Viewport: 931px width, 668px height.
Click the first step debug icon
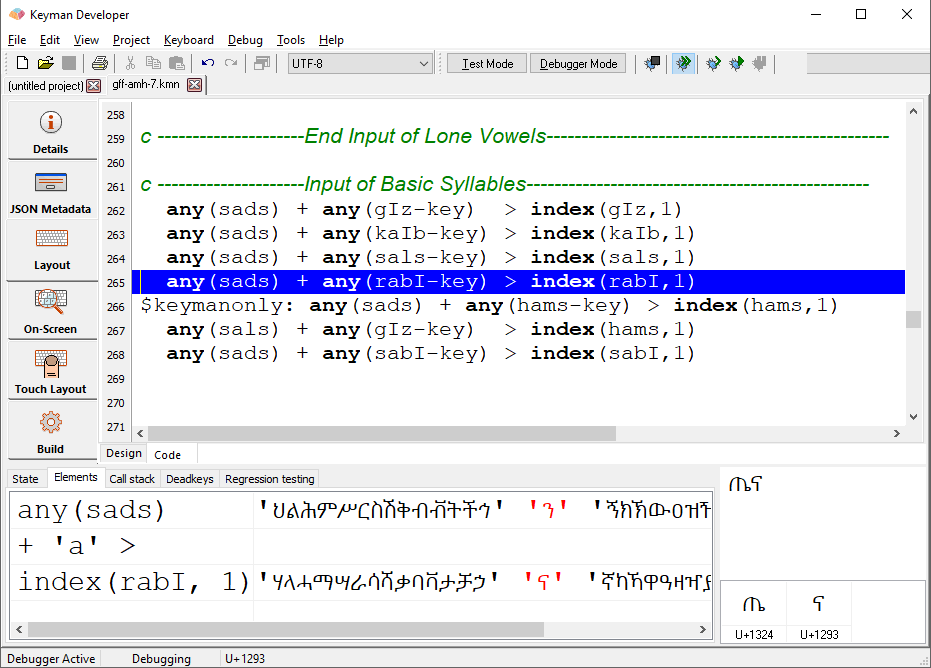[713, 63]
